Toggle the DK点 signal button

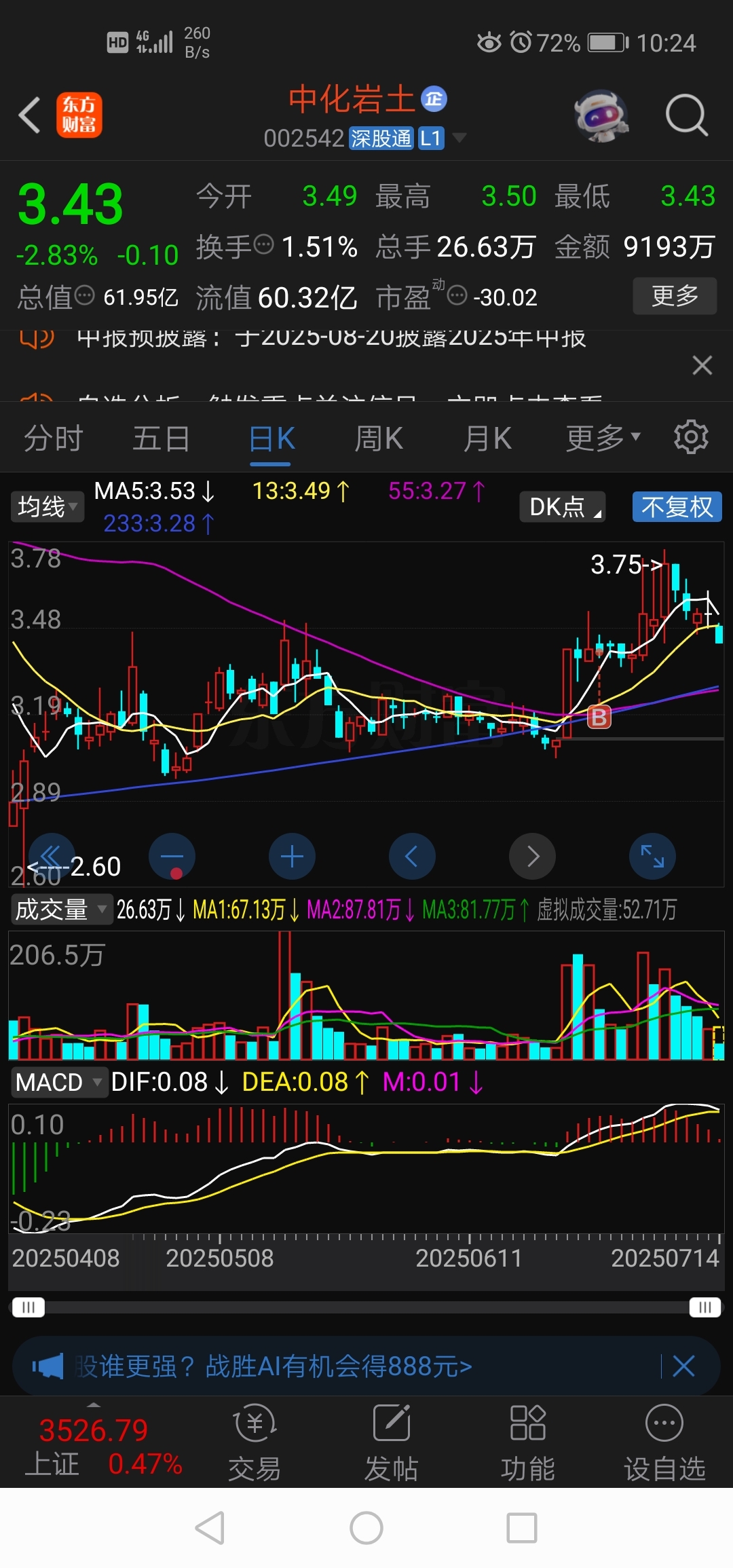pyautogui.click(x=563, y=506)
